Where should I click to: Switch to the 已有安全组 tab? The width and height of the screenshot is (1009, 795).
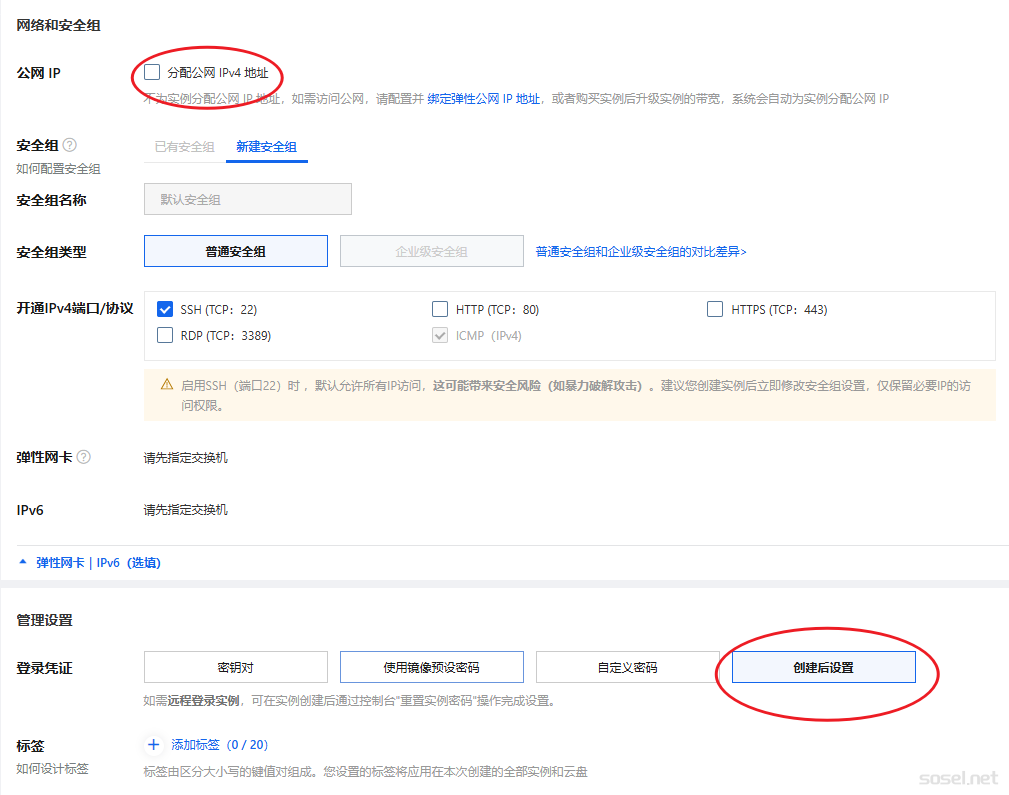184,147
